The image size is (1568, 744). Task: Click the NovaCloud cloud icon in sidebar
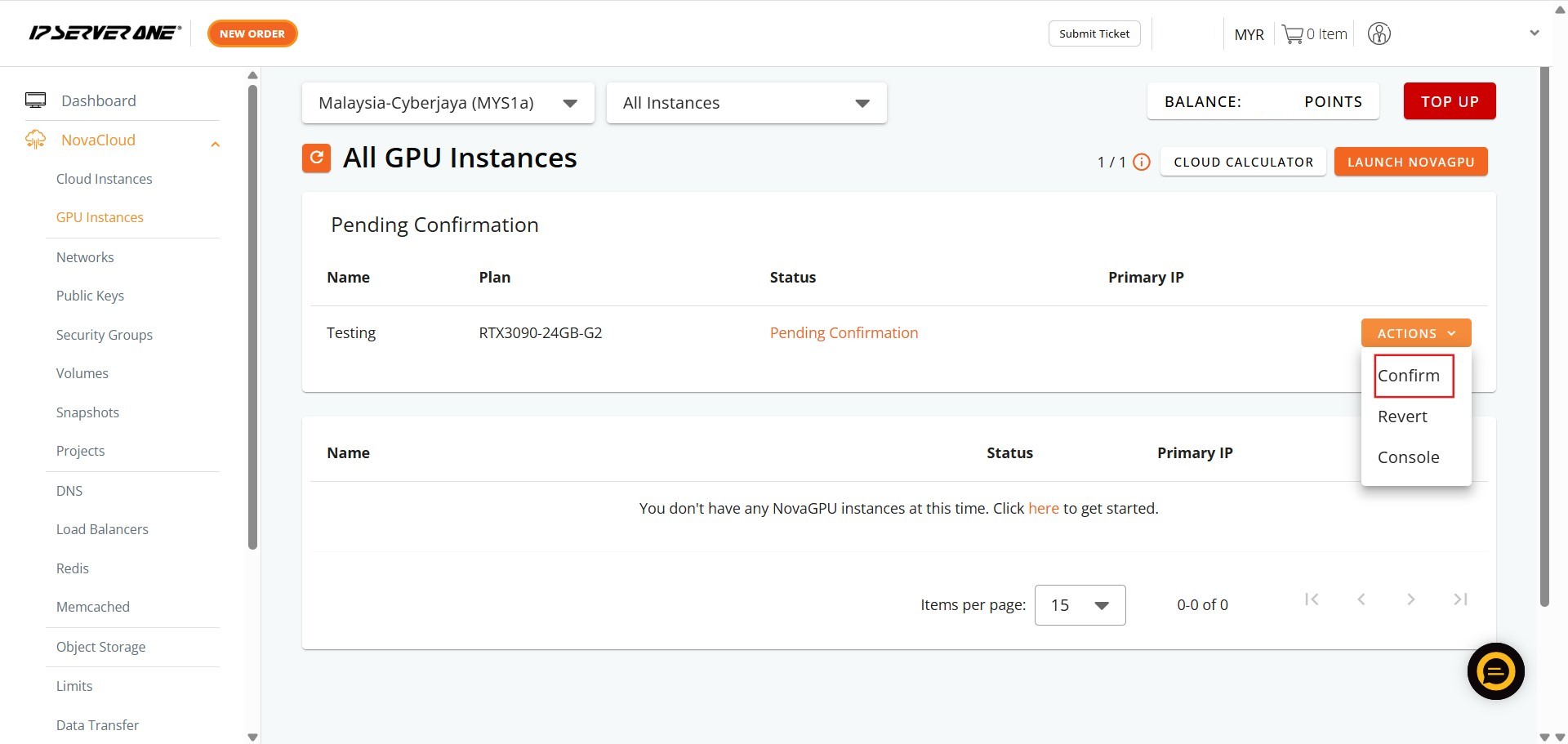pyautogui.click(x=36, y=140)
